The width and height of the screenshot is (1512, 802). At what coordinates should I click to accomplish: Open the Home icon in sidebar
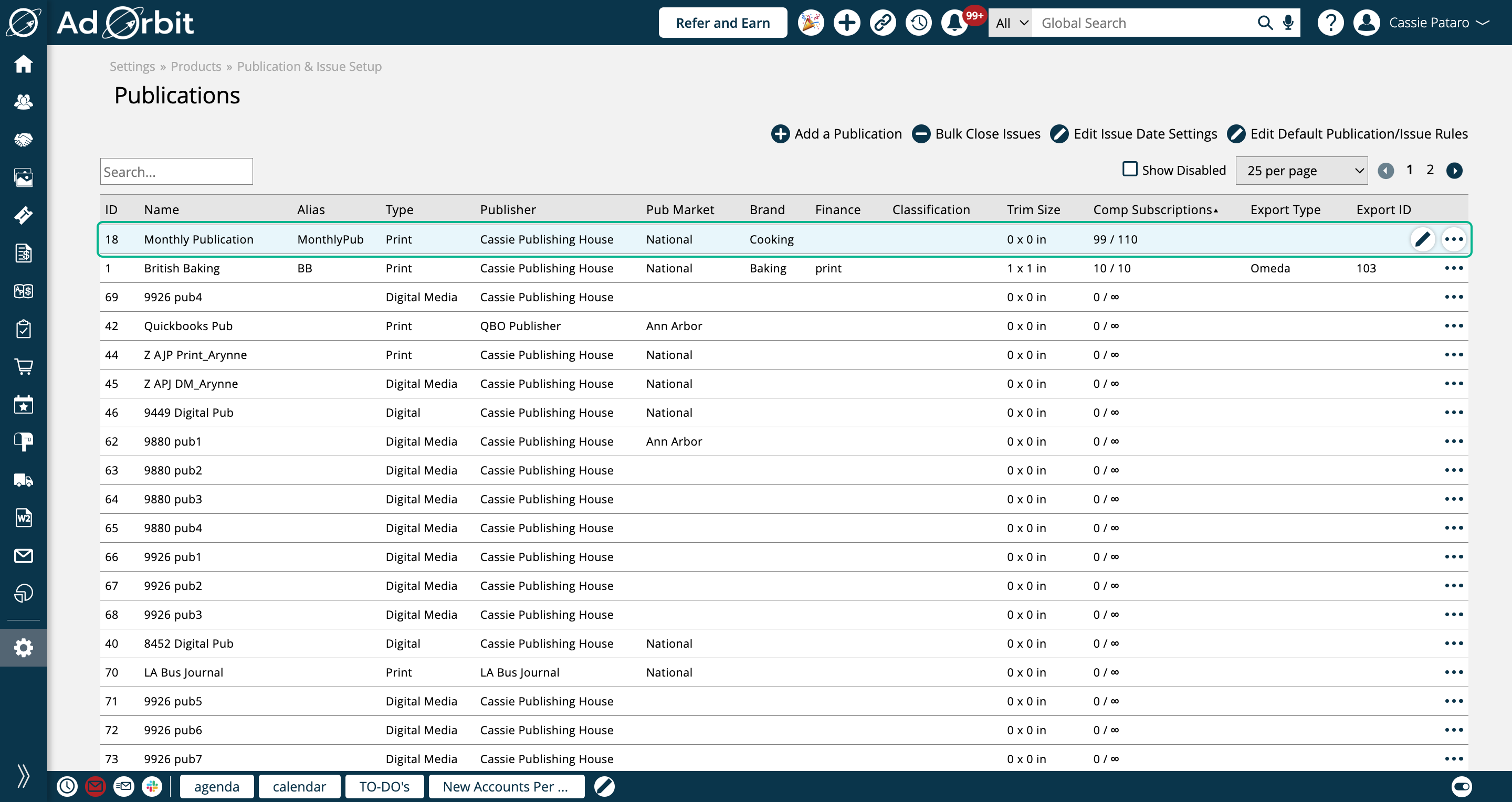pos(24,64)
